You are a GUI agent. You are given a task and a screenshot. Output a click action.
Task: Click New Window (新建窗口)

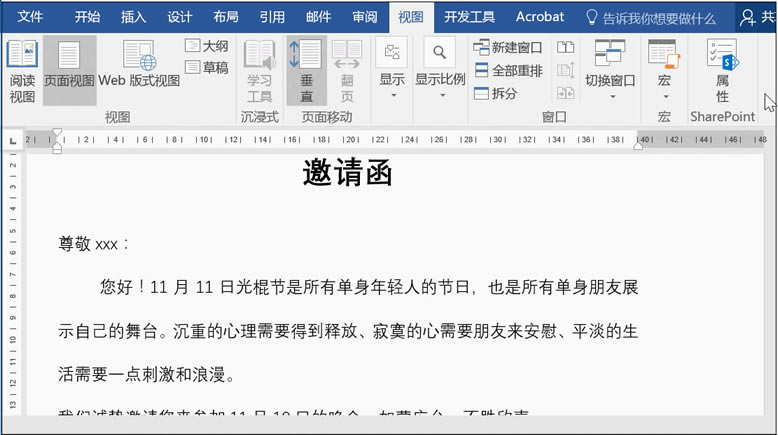pos(508,48)
